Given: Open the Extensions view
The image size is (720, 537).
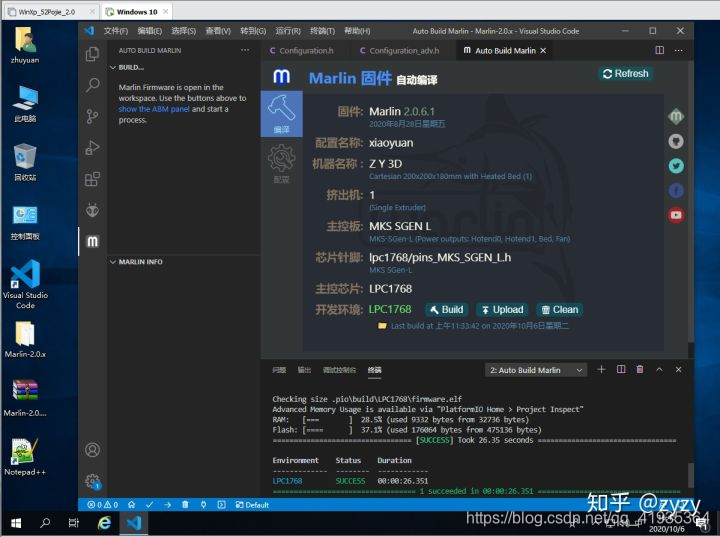Looking at the screenshot, I should tap(92, 179).
